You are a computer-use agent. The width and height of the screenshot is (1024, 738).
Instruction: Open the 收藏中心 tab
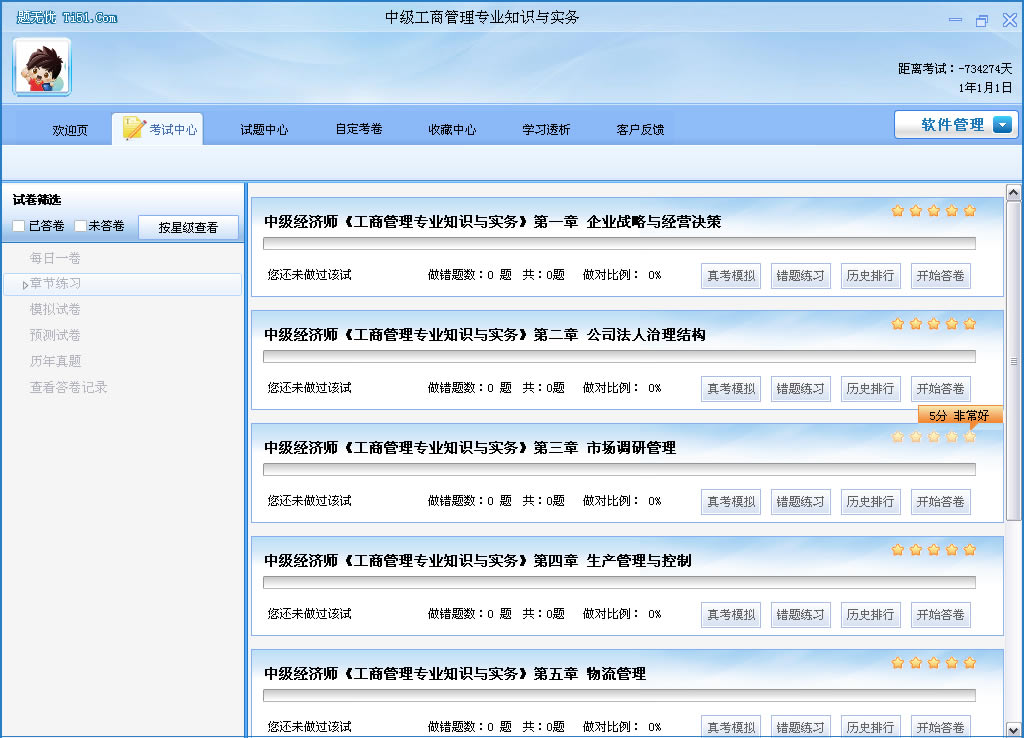pyautogui.click(x=452, y=130)
